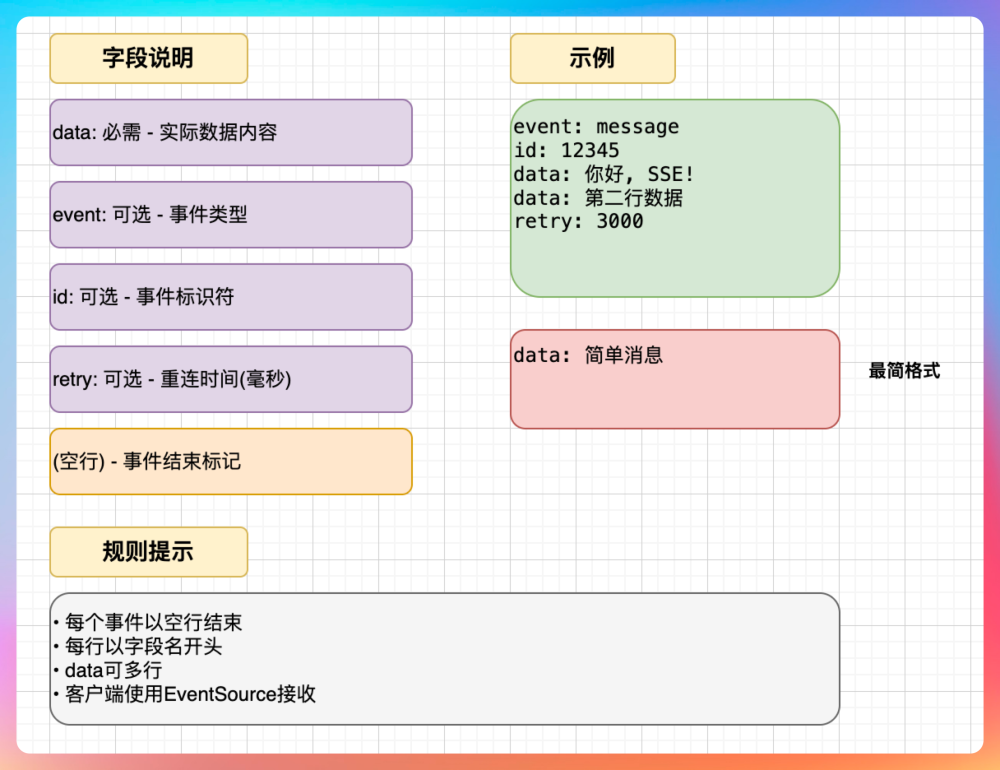This screenshot has width=1000, height=770.
Task: Click the 'retry: 可选 - 重连时间(毫秒)' box
Action: tap(230, 379)
